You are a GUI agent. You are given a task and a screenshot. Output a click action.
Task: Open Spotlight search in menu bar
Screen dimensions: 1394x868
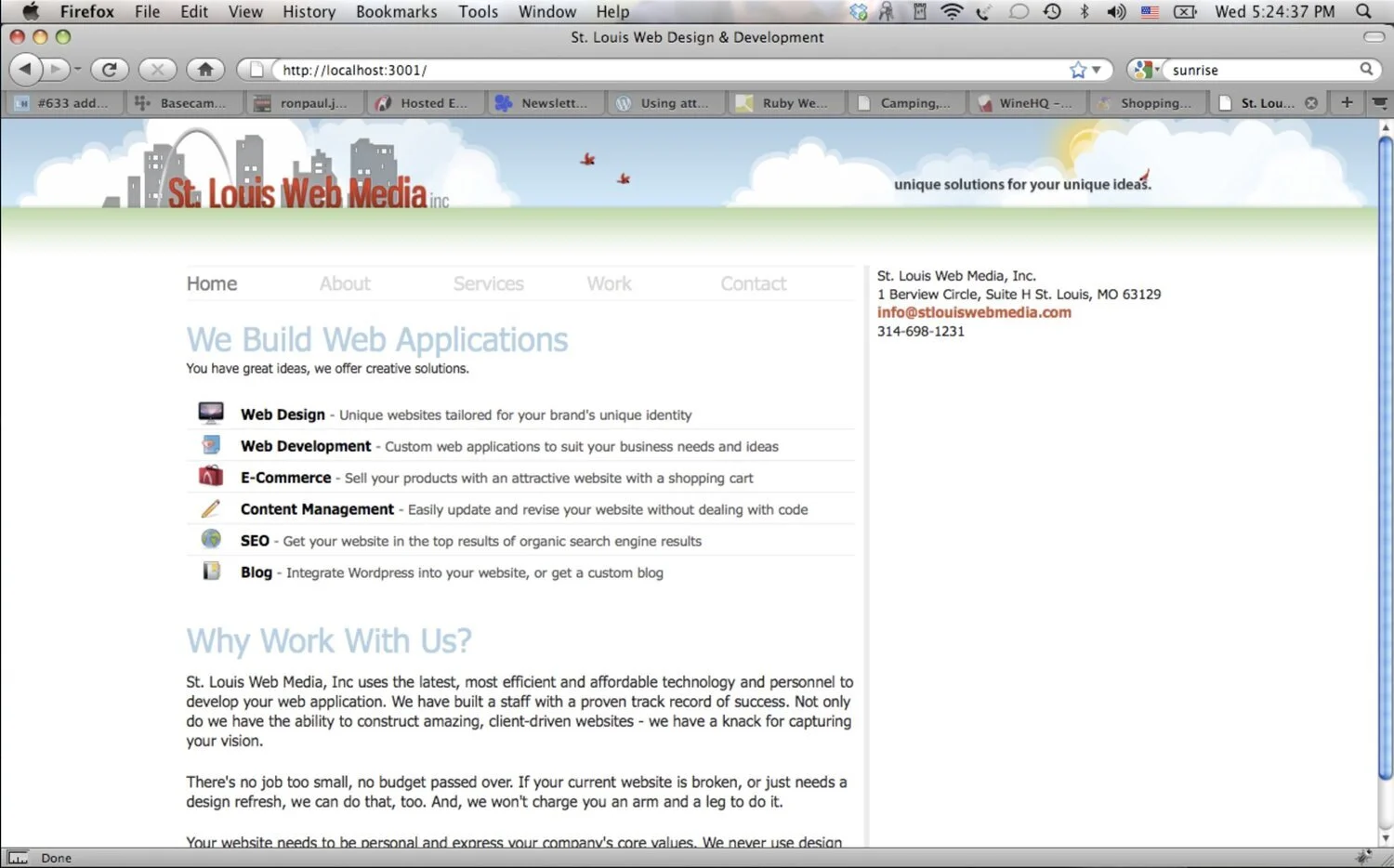click(1363, 11)
